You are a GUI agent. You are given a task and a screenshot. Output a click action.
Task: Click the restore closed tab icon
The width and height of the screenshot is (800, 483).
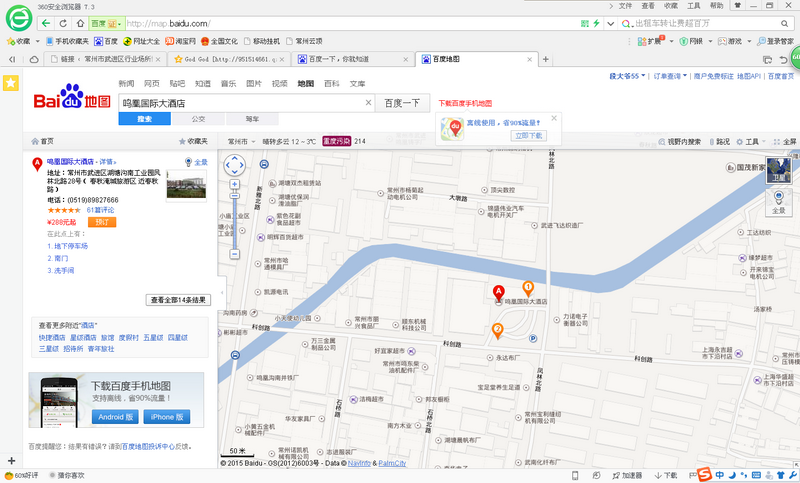(x=784, y=60)
